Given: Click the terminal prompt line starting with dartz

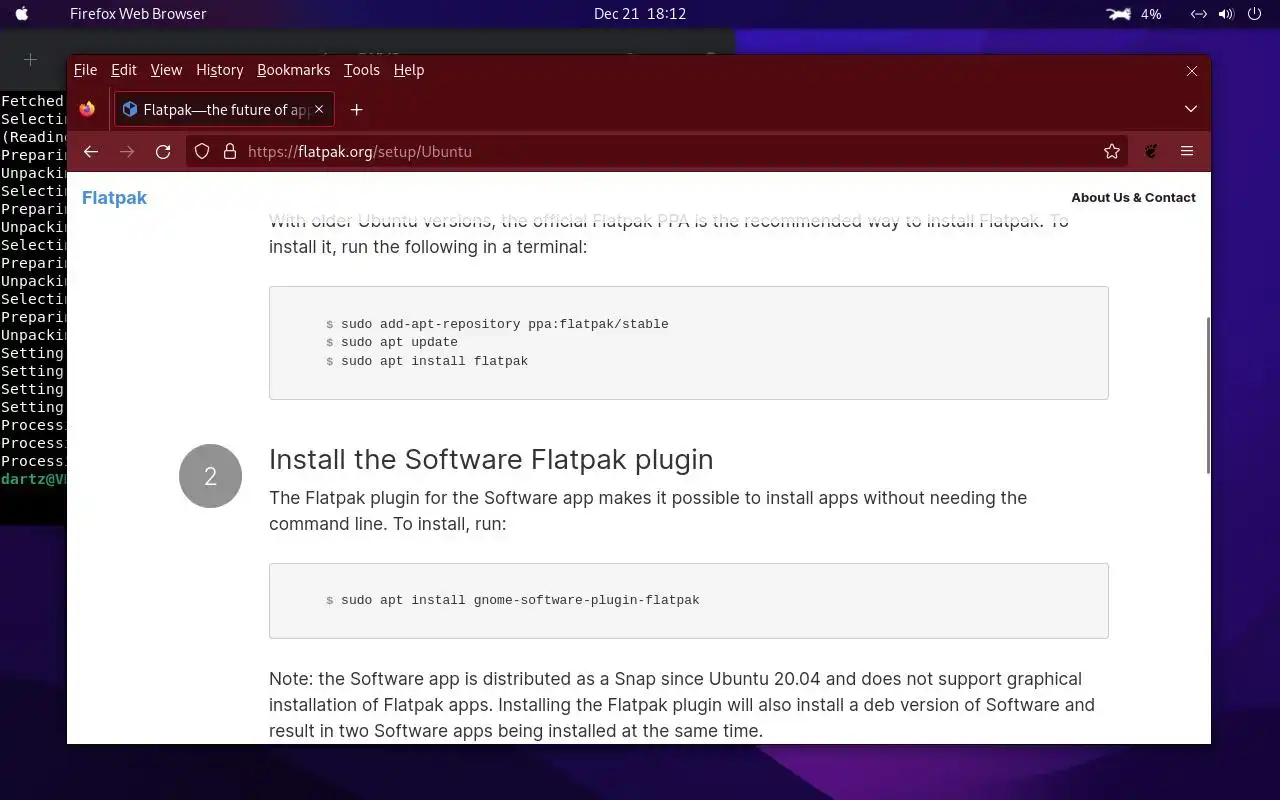Looking at the screenshot, I should coord(34,479).
